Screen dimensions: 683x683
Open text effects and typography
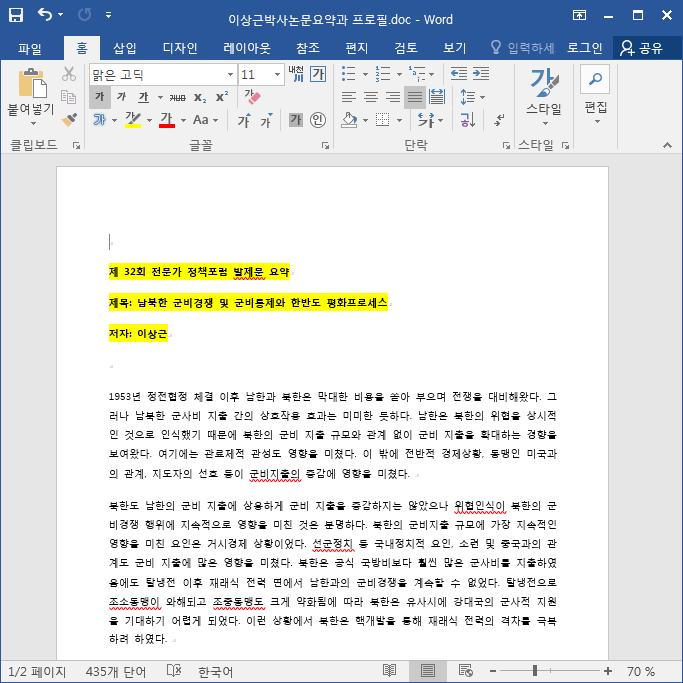pos(100,119)
